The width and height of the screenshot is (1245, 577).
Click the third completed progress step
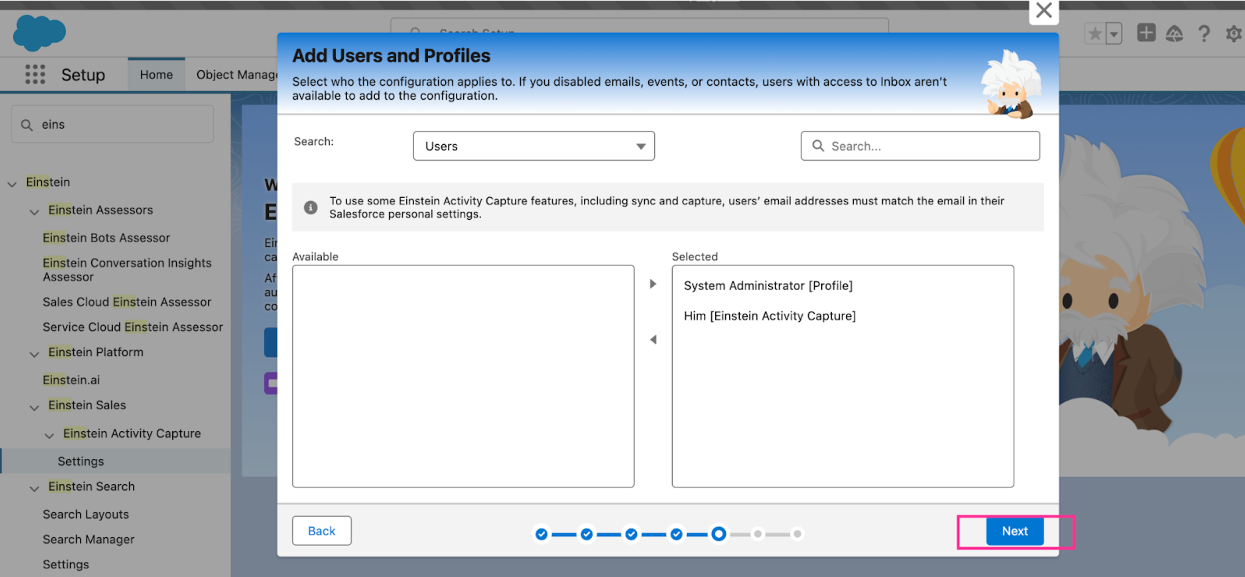pyautogui.click(x=631, y=534)
